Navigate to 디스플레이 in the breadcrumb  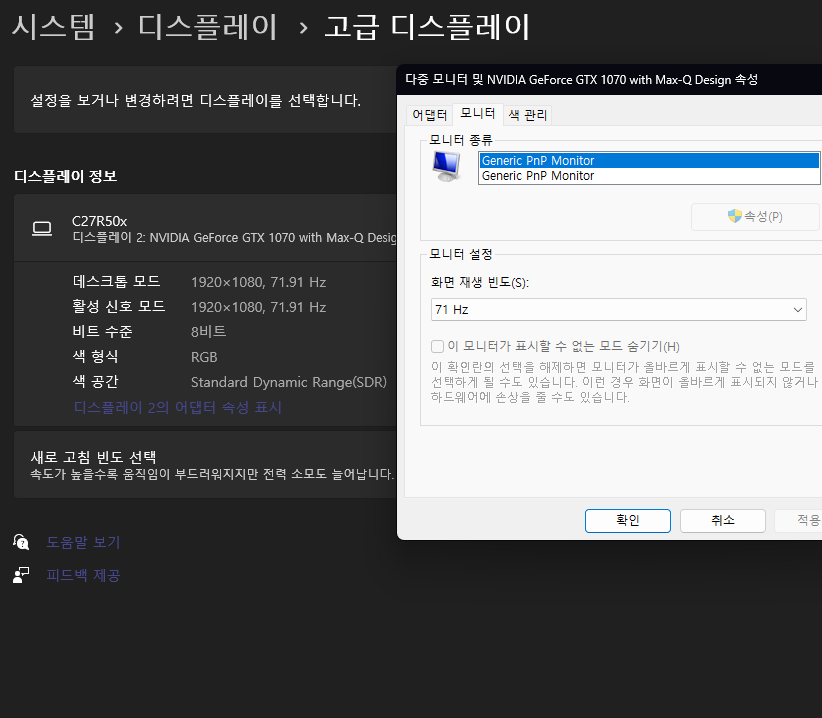(208, 27)
